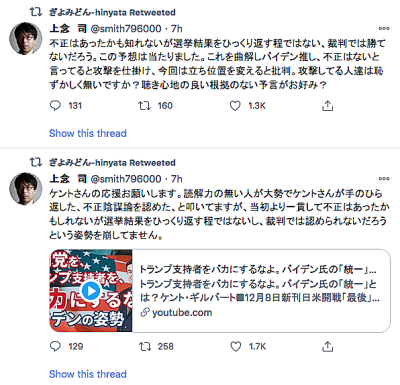Open the second tweet author's profile picture

tap(26, 189)
